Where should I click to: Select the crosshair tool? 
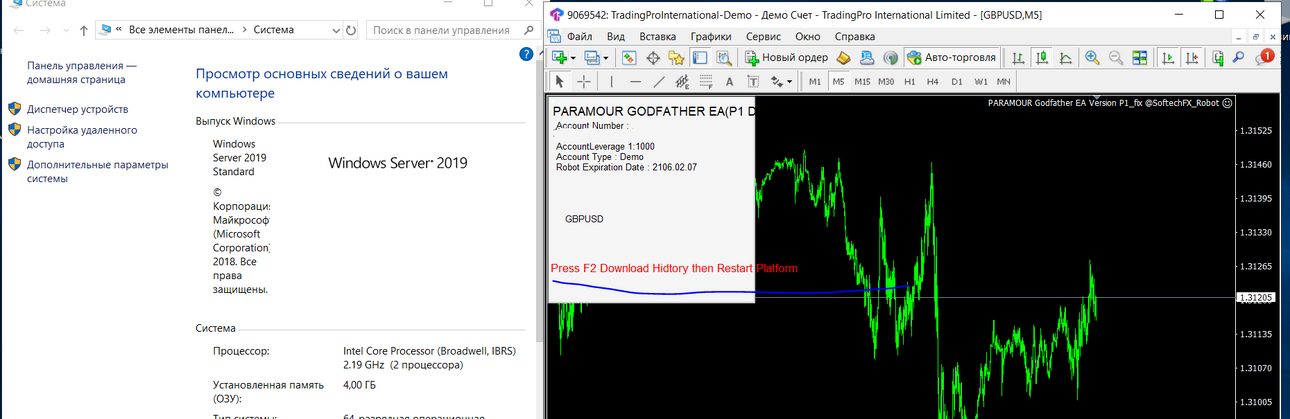(583, 81)
